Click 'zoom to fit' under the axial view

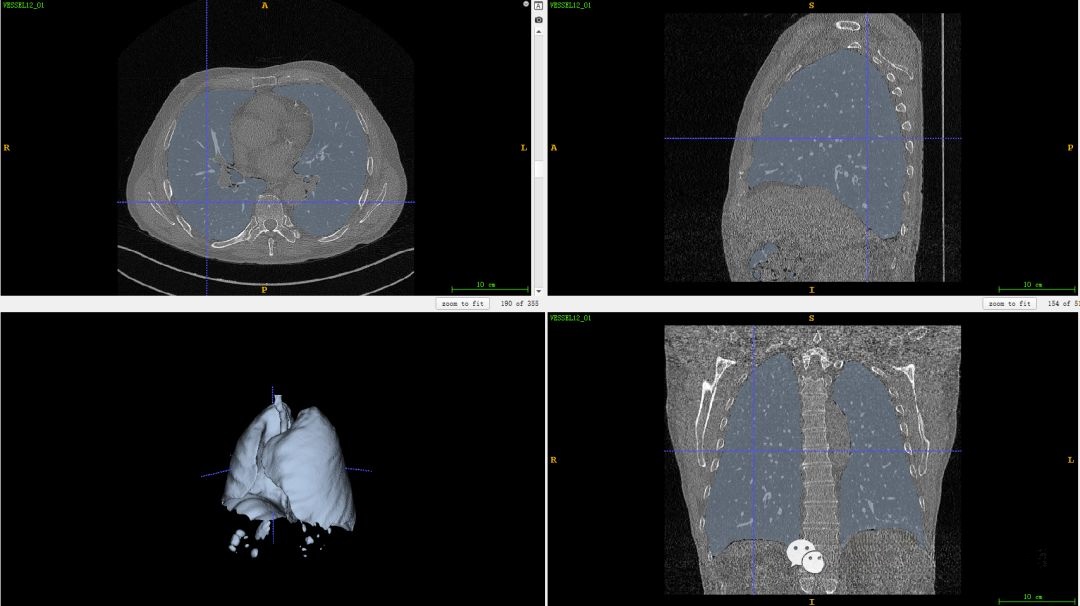pyautogui.click(x=463, y=304)
